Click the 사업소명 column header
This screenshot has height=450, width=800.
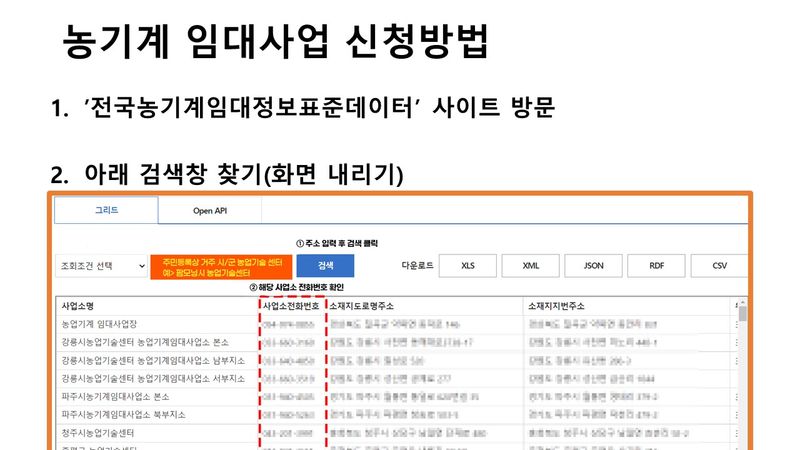pyautogui.click(x=158, y=306)
